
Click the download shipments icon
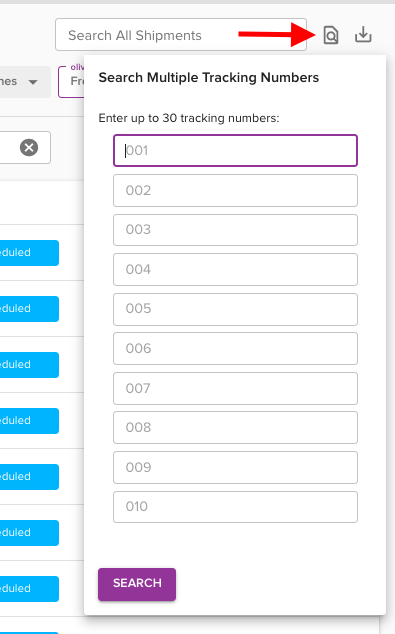click(x=363, y=35)
